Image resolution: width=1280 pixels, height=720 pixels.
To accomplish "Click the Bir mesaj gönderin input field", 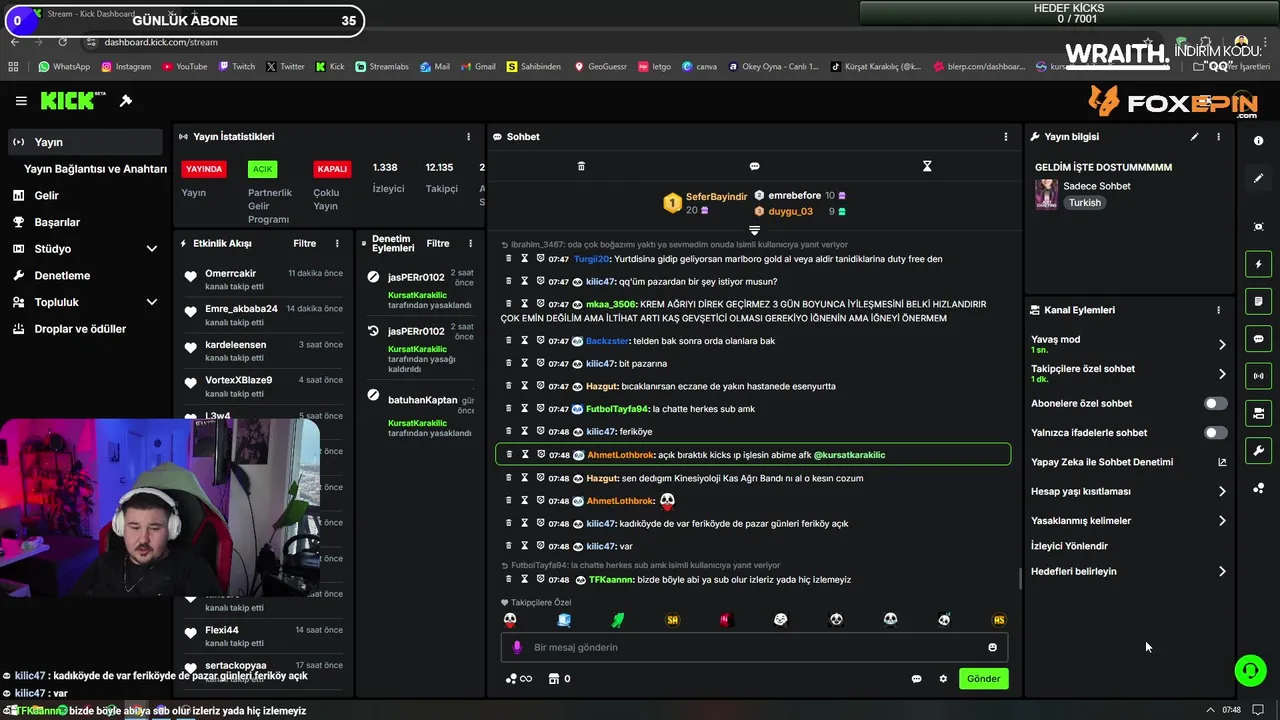I will (754, 647).
